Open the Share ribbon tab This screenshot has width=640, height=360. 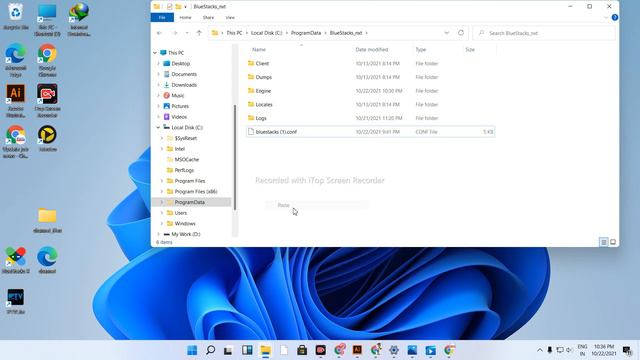pyautogui.click(x=208, y=18)
